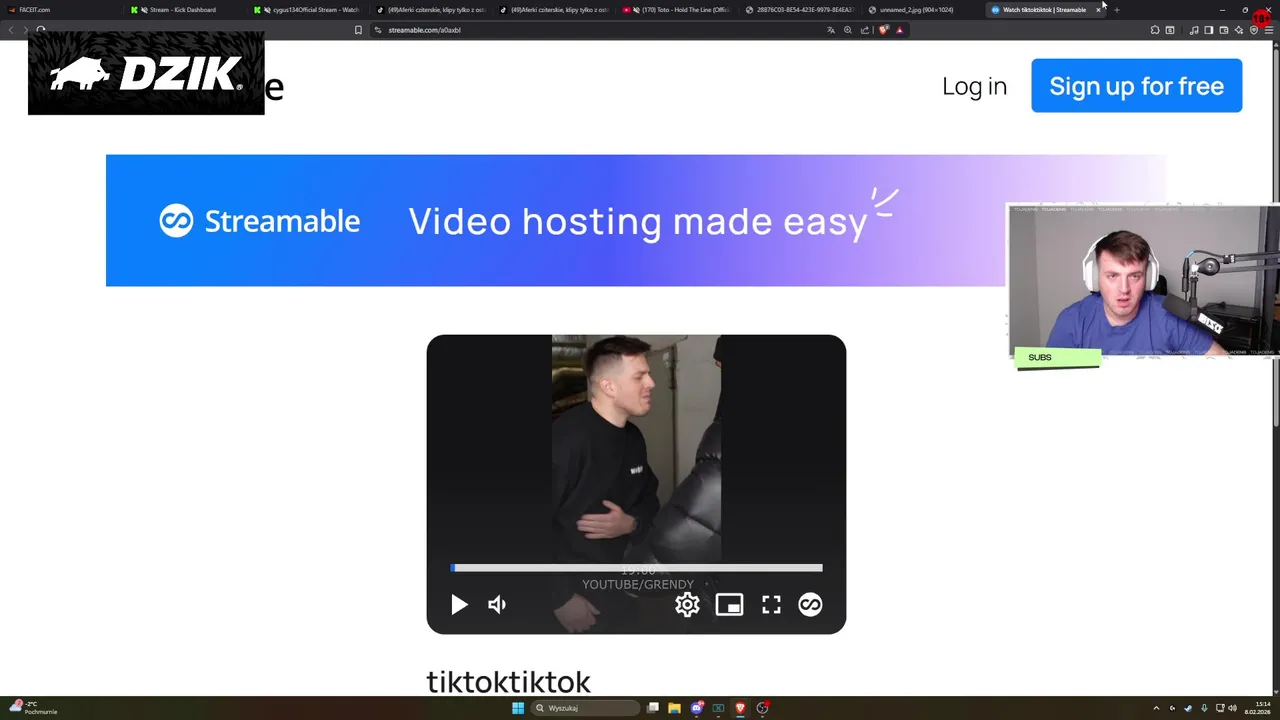
Task: Mute the video with the speaker icon
Action: pos(497,604)
